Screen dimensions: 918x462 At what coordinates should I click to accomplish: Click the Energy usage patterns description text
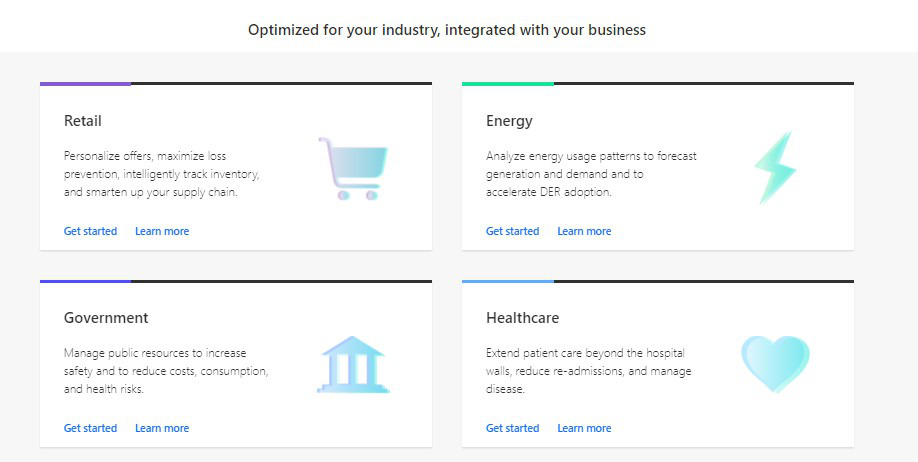click(x=591, y=174)
